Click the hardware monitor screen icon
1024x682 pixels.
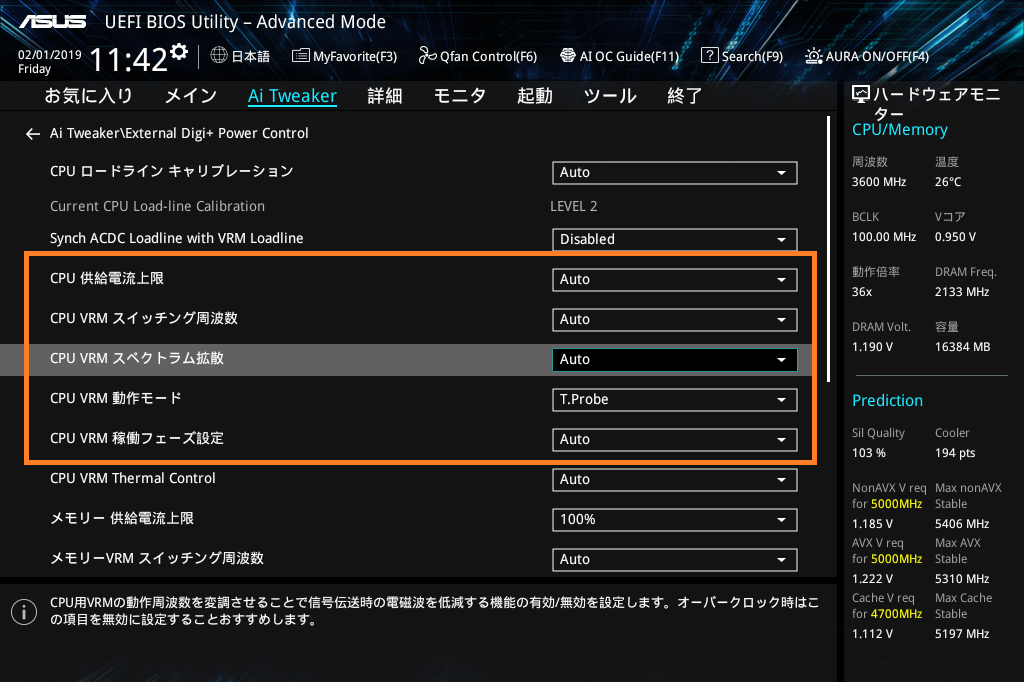(x=861, y=95)
